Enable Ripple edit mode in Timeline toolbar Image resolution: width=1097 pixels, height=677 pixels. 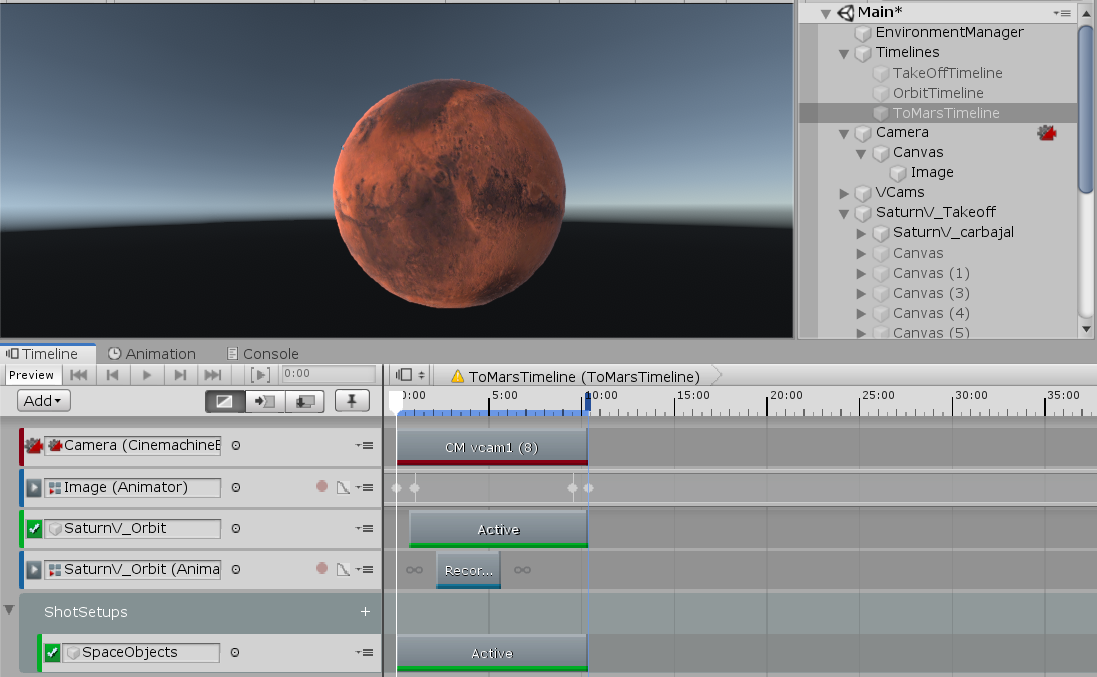[x=265, y=401]
